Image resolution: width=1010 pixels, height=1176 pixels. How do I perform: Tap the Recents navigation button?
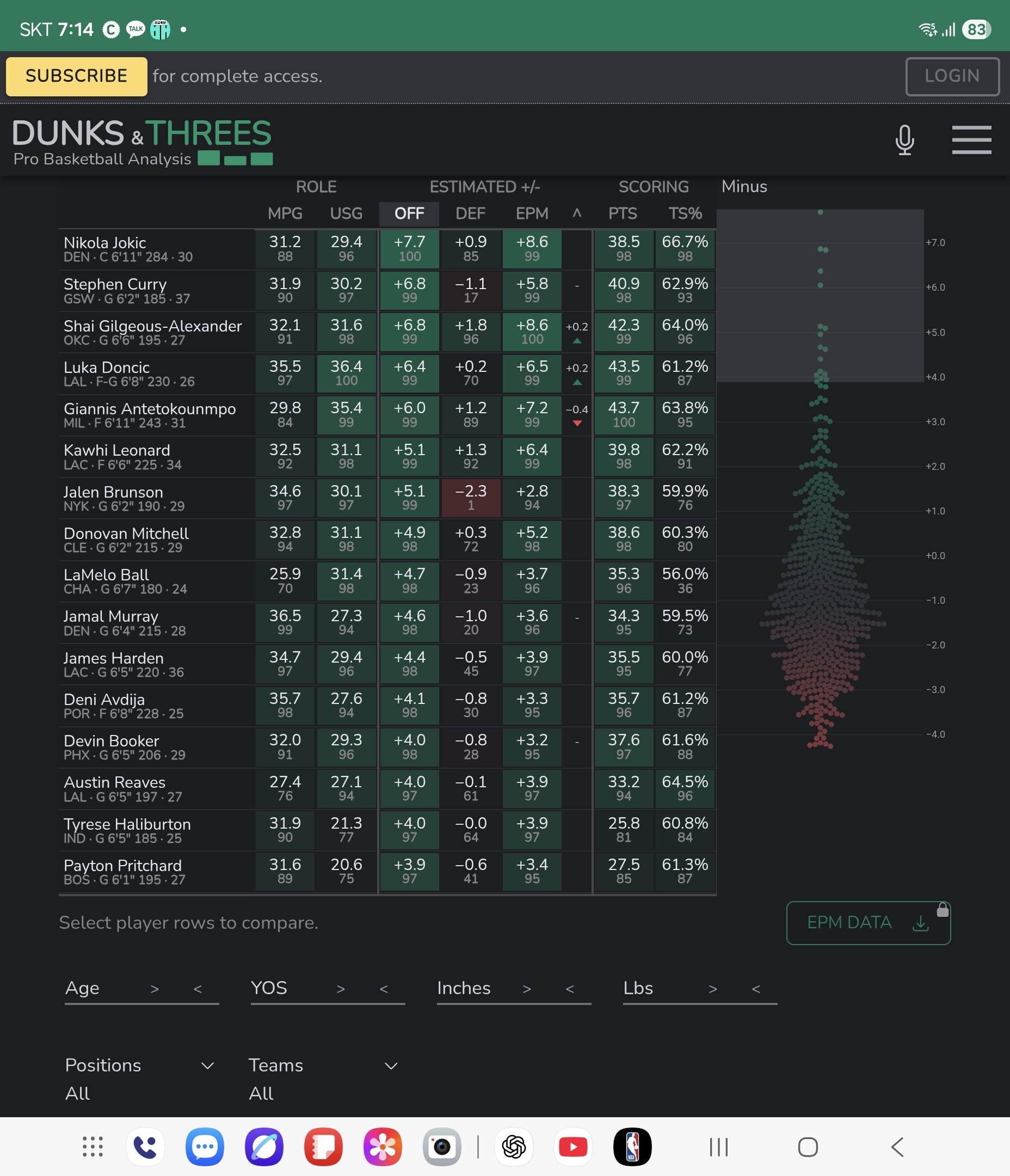(x=718, y=1147)
